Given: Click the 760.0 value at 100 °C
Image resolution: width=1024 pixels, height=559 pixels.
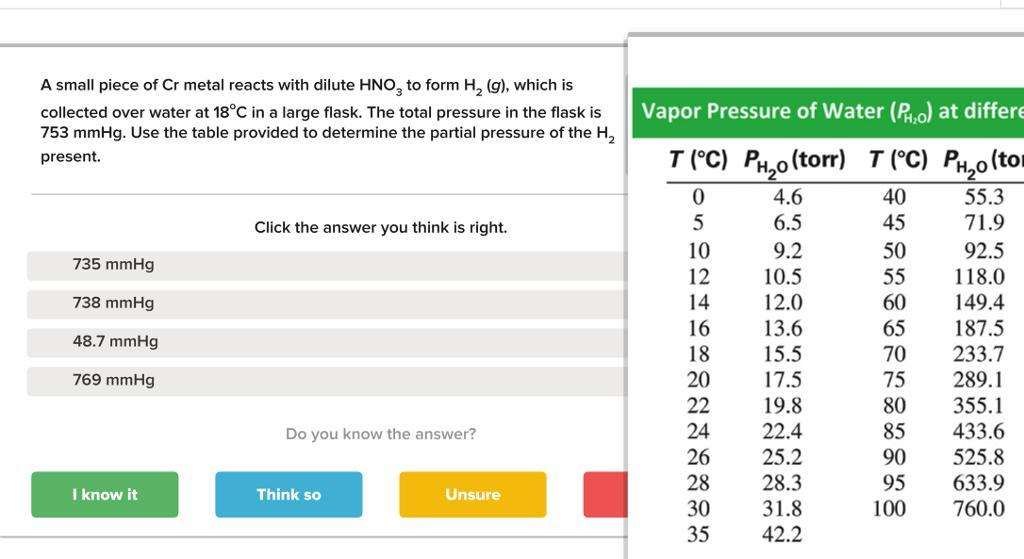Looking at the screenshot, I should (978, 508).
